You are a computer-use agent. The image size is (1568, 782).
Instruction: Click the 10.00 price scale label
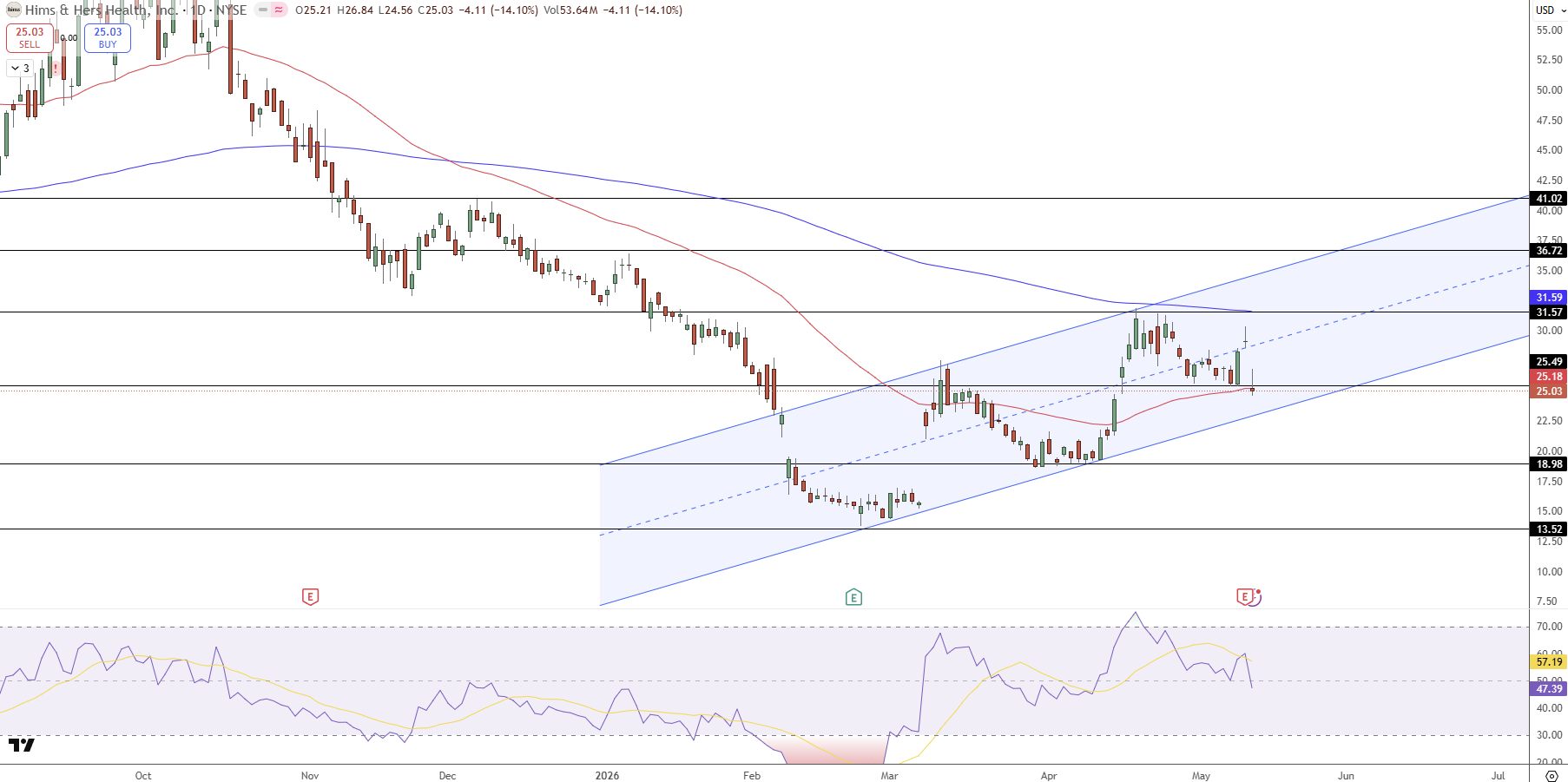click(x=1549, y=572)
